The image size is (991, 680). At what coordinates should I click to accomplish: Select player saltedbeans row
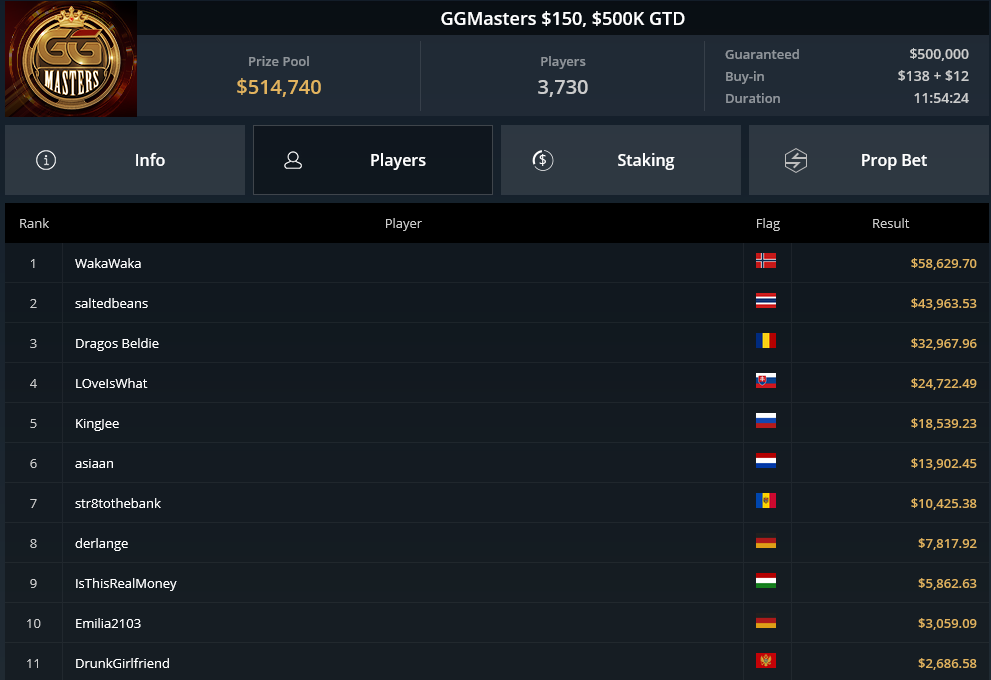click(x=497, y=303)
